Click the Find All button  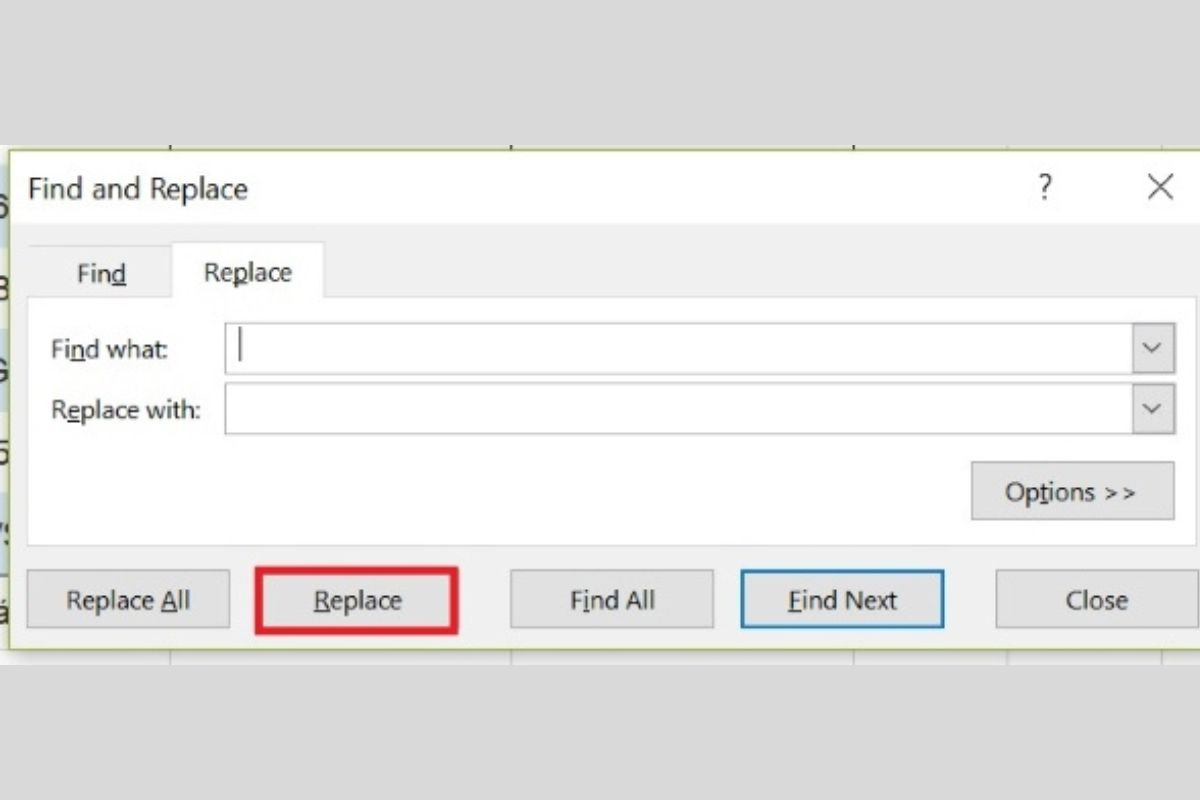(612, 600)
